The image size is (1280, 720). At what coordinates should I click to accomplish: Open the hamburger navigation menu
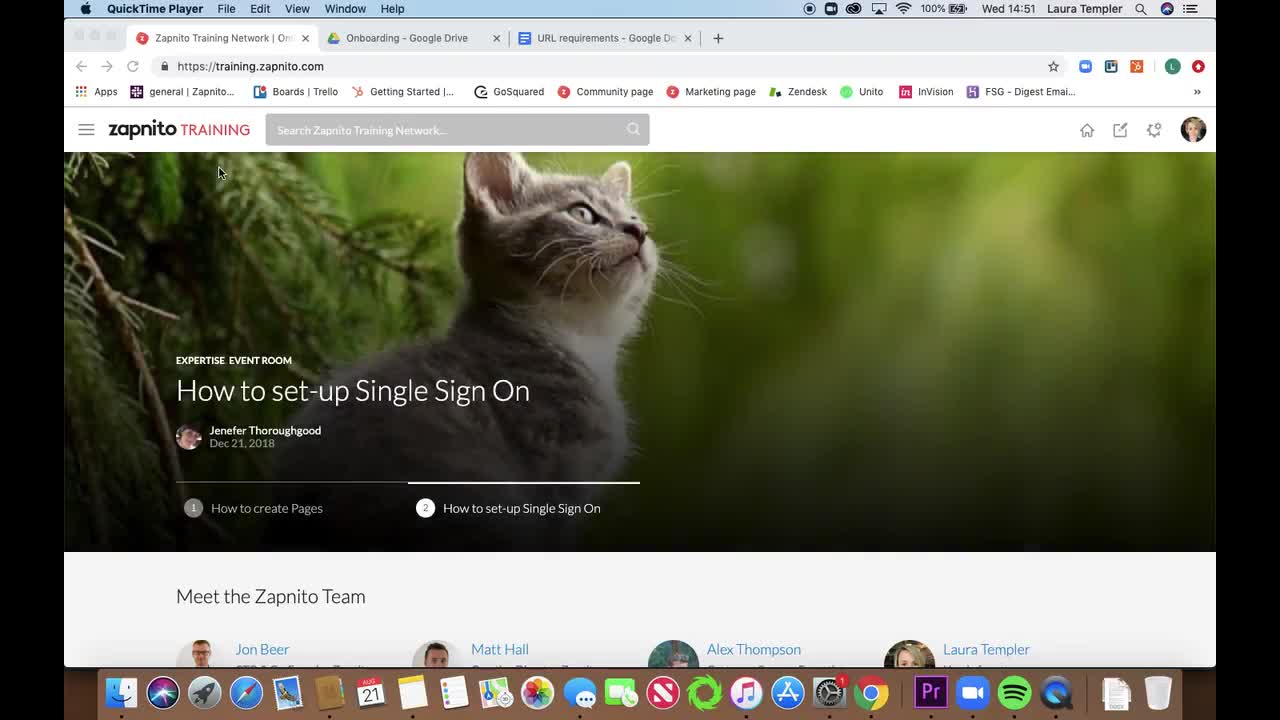pos(86,129)
